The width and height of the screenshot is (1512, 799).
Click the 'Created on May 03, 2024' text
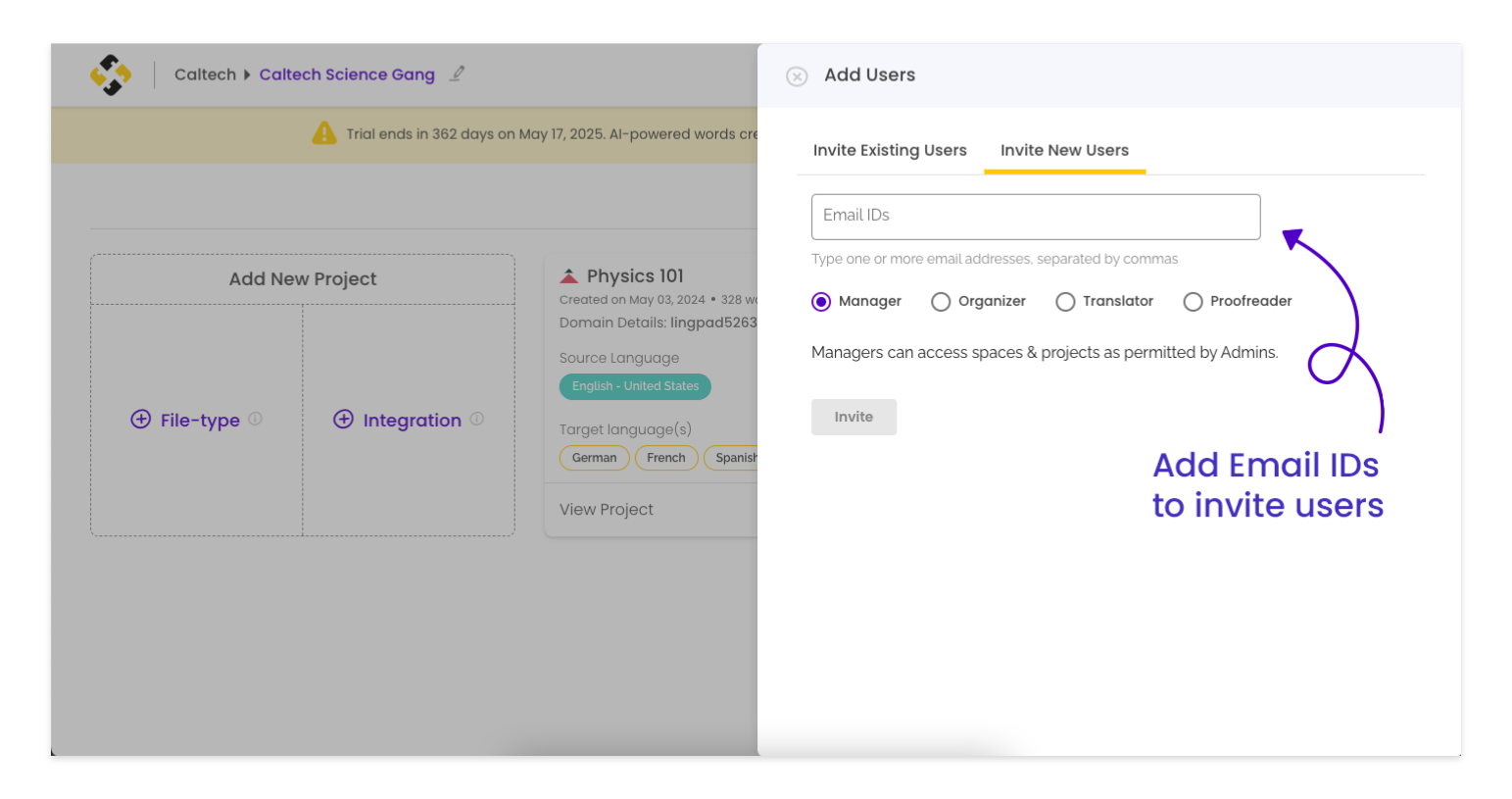tap(632, 300)
